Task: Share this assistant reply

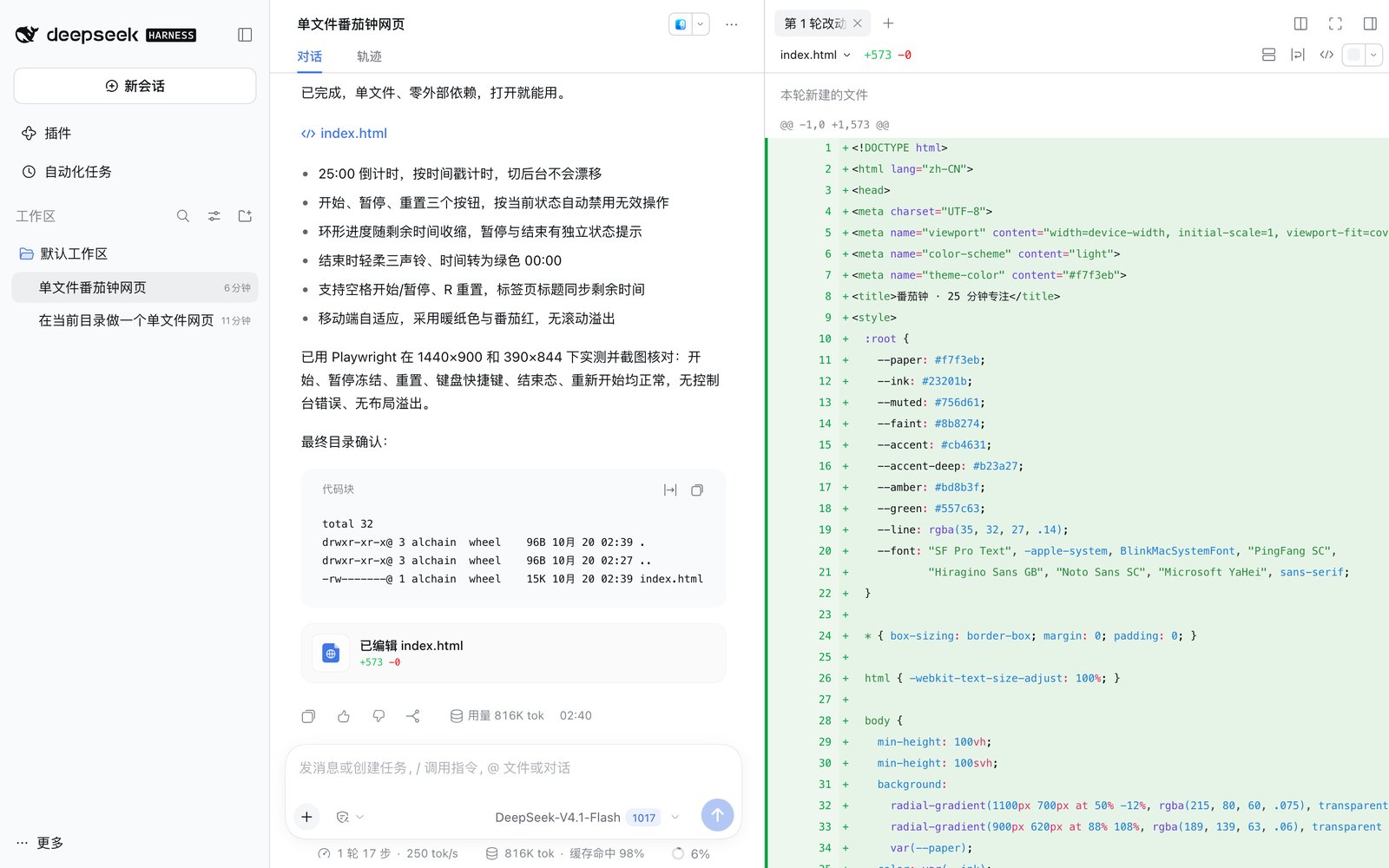Action: click(x=413, y=716)
